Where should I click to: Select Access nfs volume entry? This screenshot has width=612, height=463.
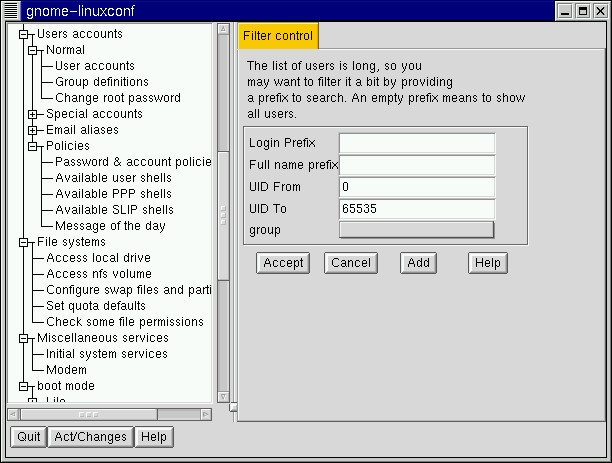tap(99, 274)
